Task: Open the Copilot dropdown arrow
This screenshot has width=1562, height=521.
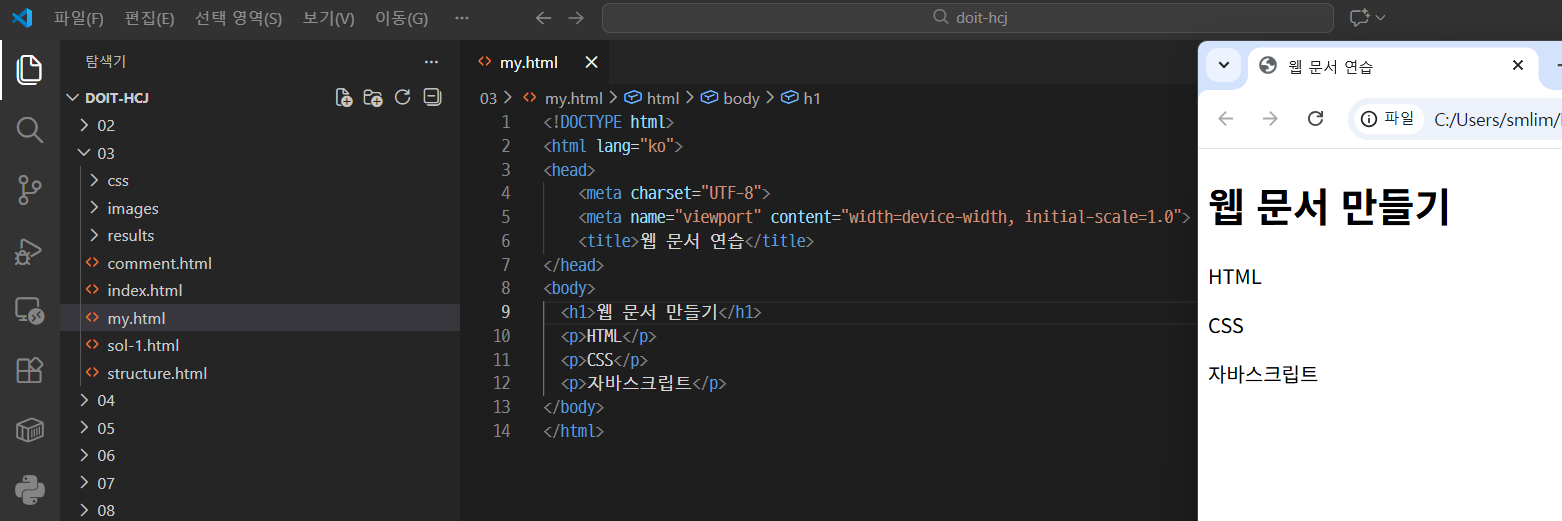Action: 1381,18
